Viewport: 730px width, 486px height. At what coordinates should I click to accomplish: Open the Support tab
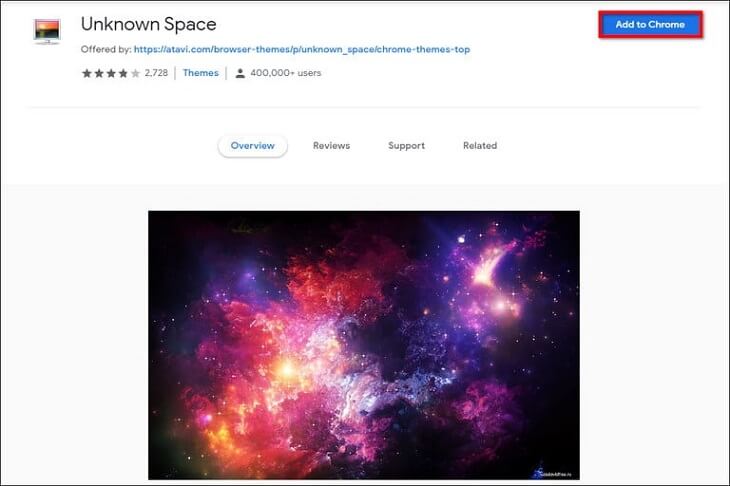(x=406, y=146)
